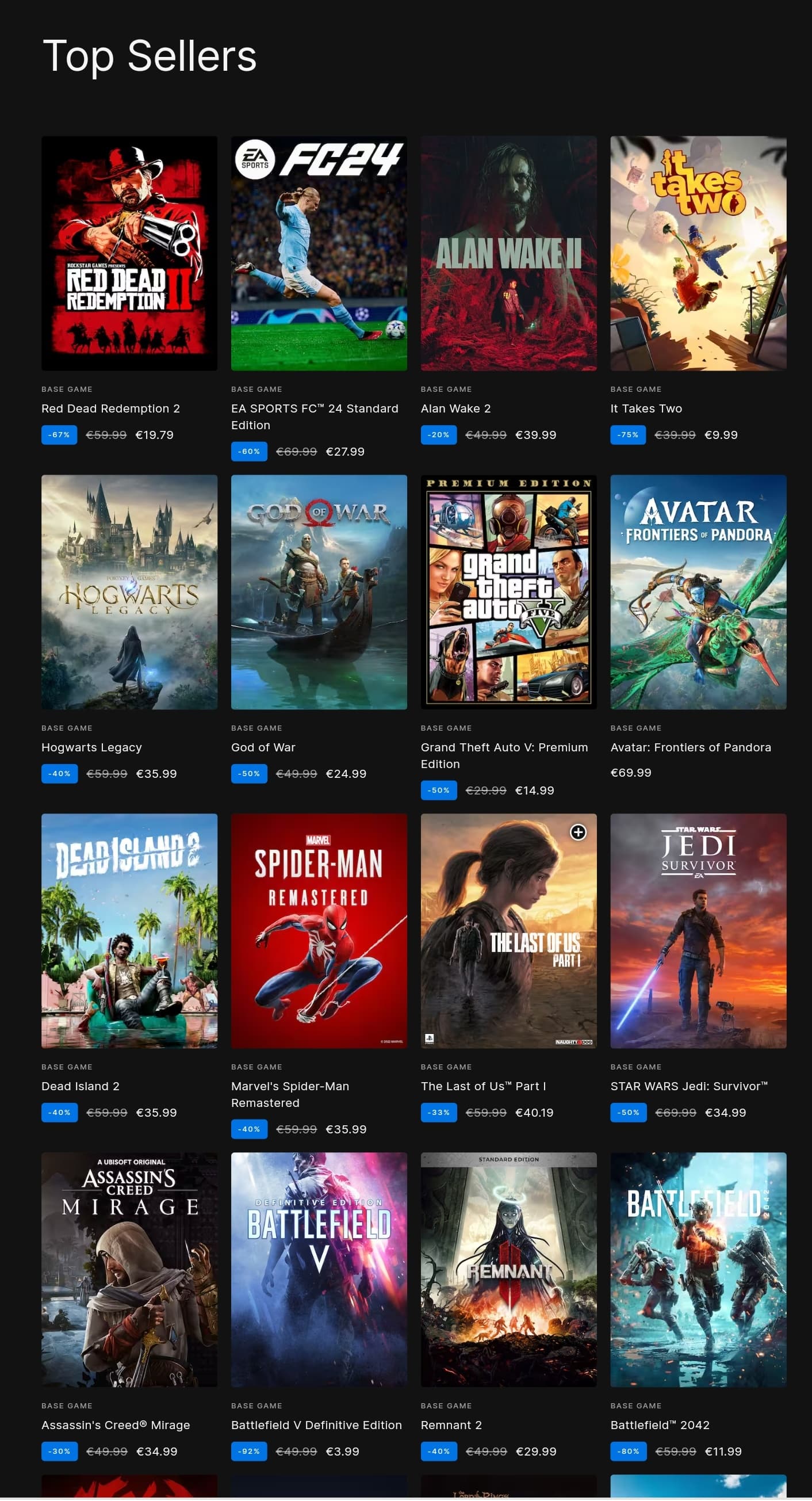Click the EA SPORTS FC 24 cover art
This screenshot has height=1501, width=812.
319,254
